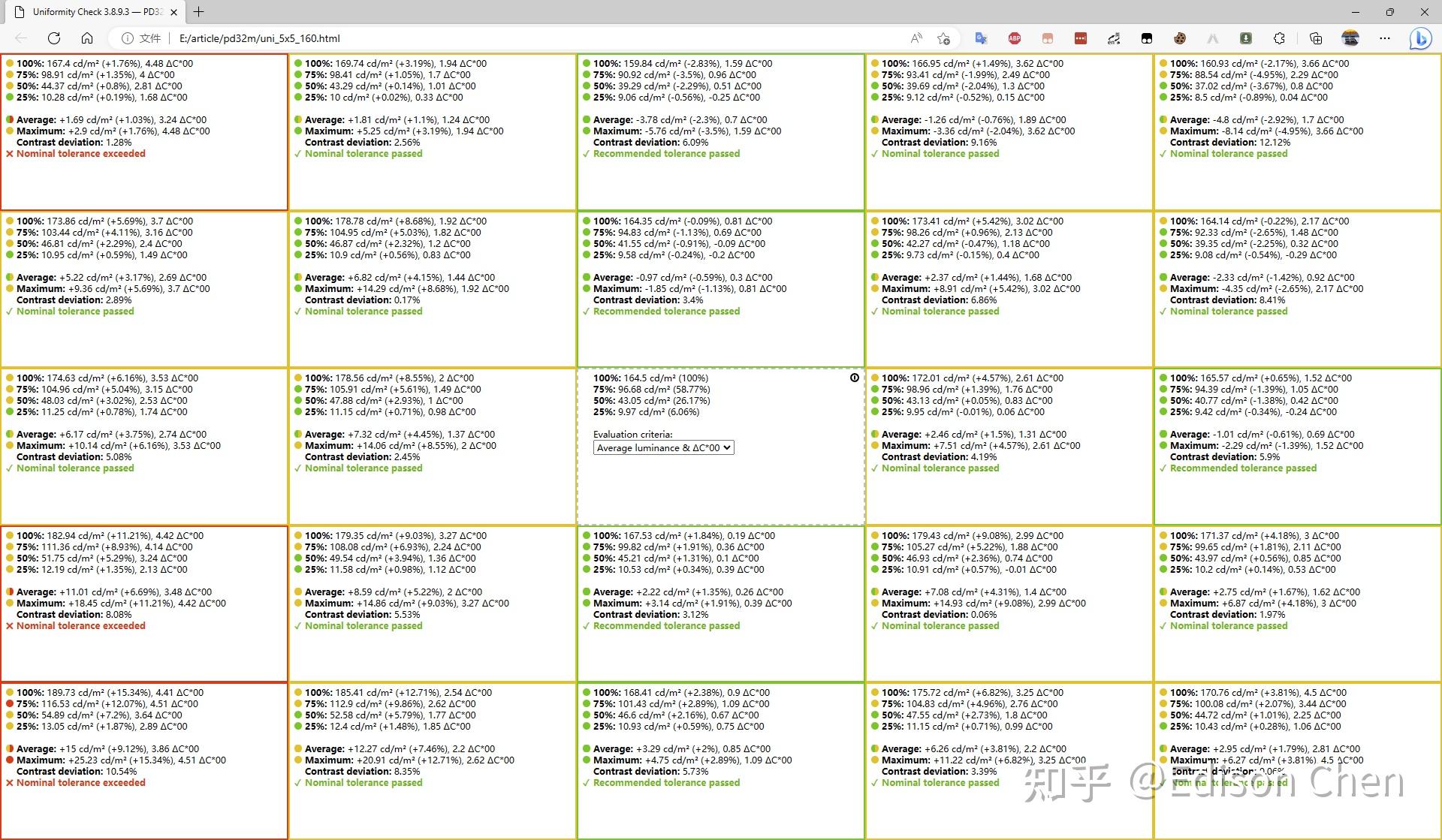The image size is (1442, 840).
Task: Click the profile avatar picture
Action: pyautogui.click(x=1350, y=38)
